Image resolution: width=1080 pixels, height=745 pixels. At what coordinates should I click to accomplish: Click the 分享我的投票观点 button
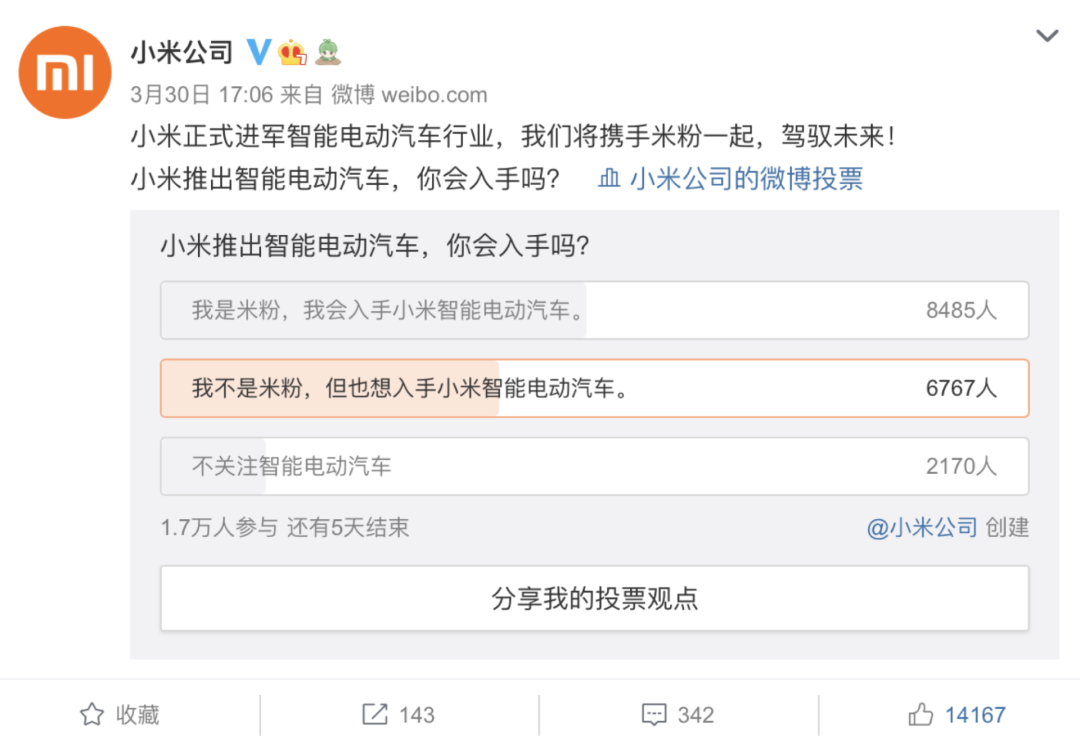tap(594, 598)
